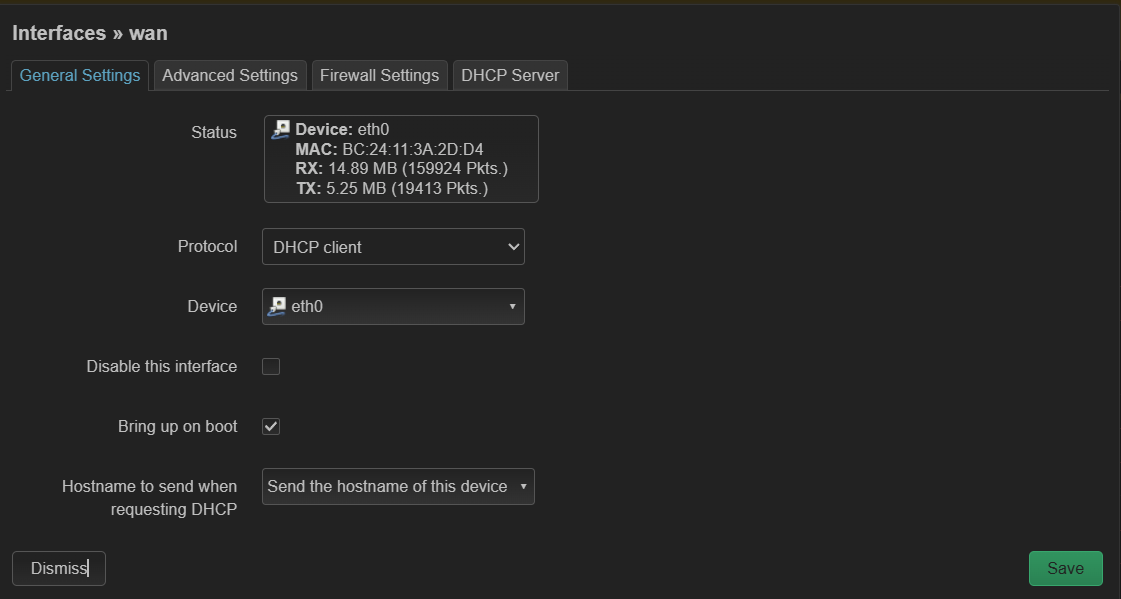This screenshot has height=599, width=1121.
Task: Click the Interfaces » wan heading
Action: click(90, 33)
